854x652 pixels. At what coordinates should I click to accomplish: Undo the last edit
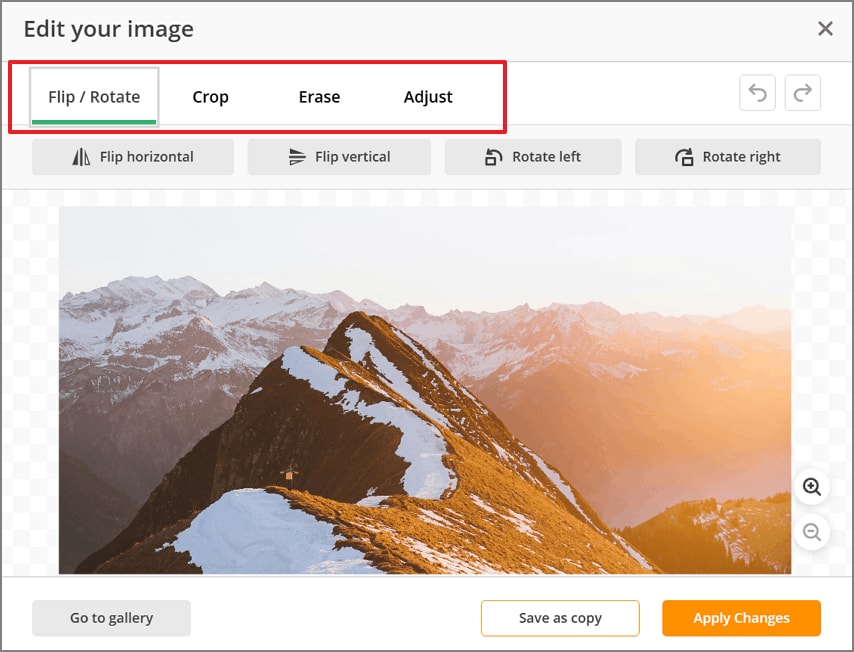(757, 93)
